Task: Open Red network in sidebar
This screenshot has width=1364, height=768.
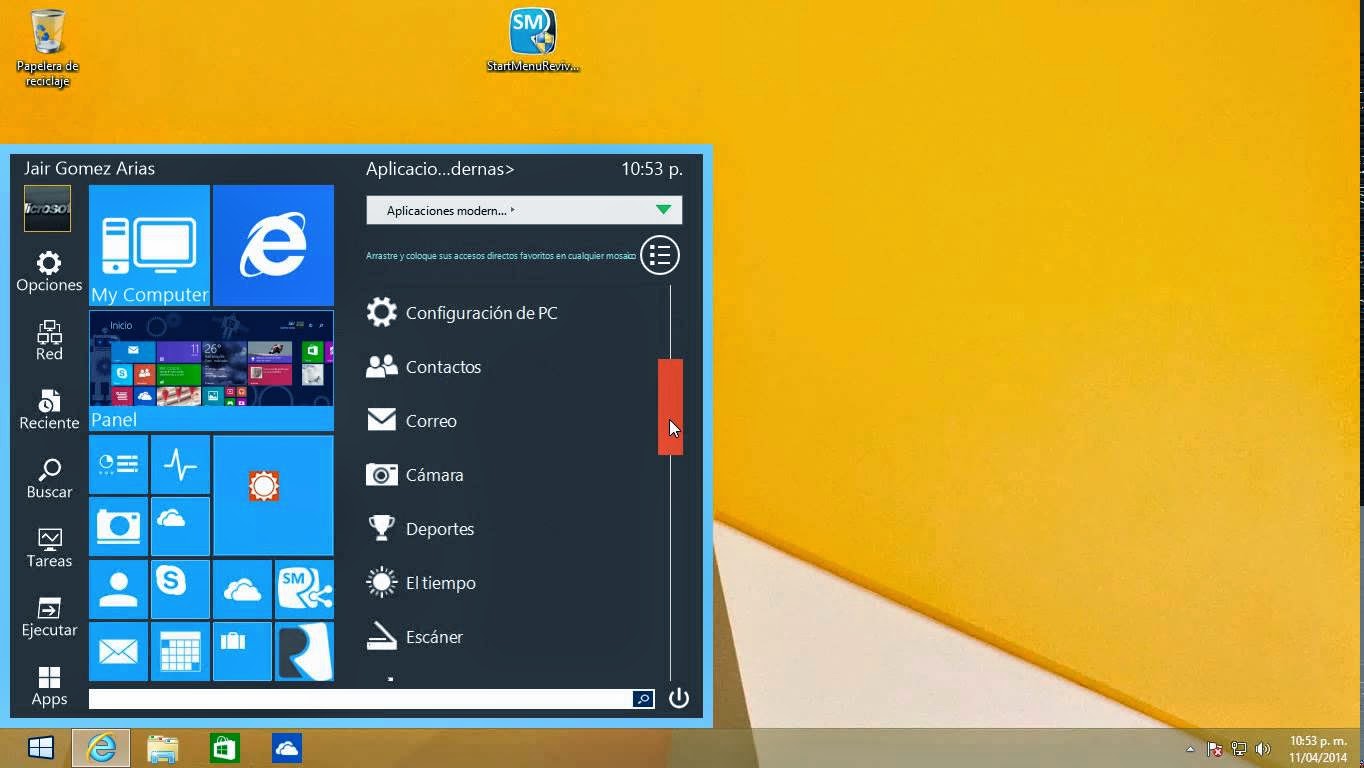Action: 49,340
